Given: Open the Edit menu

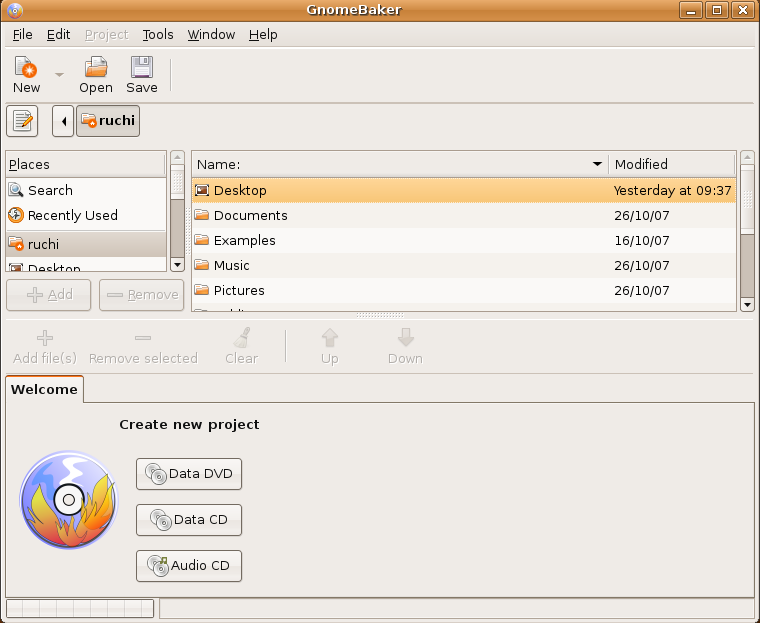Looking at the screenshot, I should [x=58, y=34].
